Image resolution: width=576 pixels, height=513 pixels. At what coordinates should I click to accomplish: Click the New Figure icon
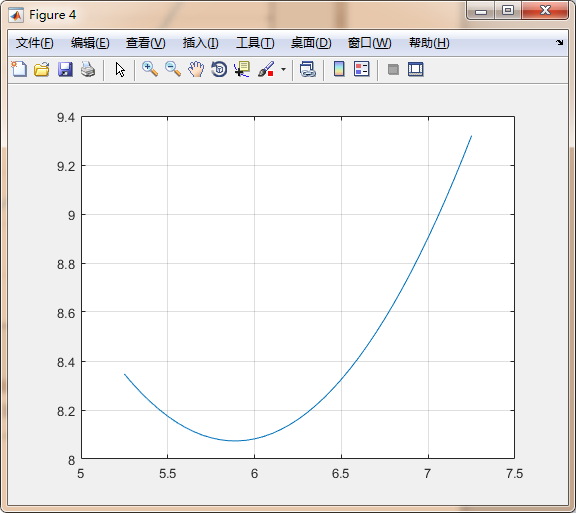click(x=19, y=69)
